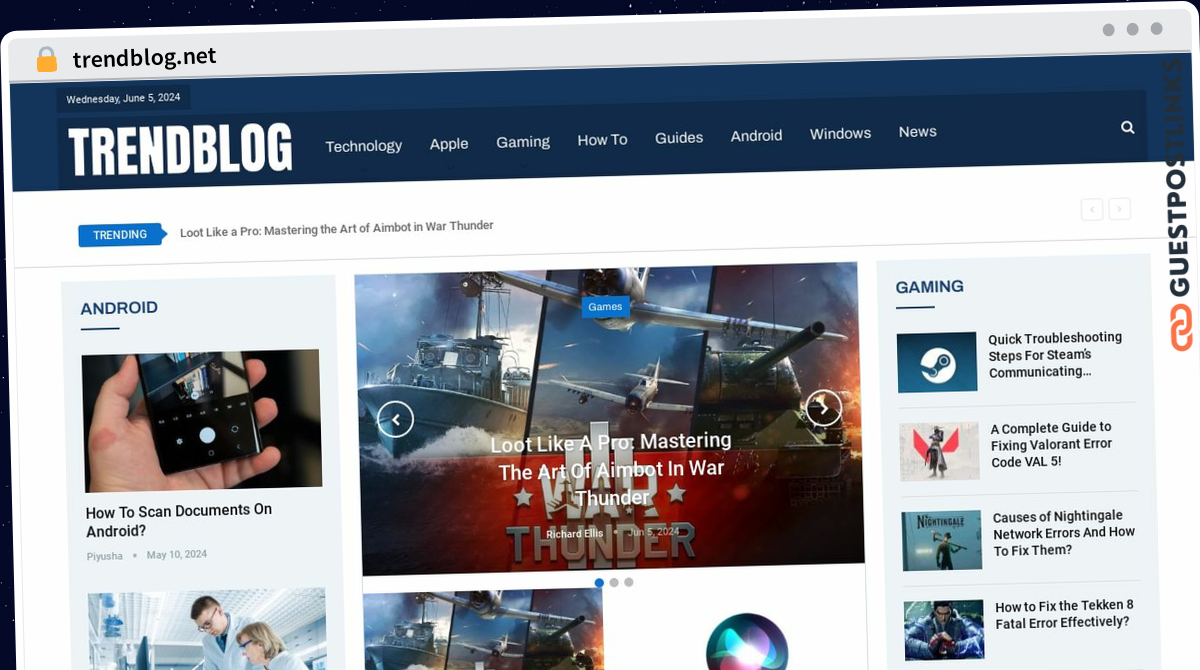Show previous trending headline with left arrow
Screen dimensions: 1200x670
tap(1092, 209)
